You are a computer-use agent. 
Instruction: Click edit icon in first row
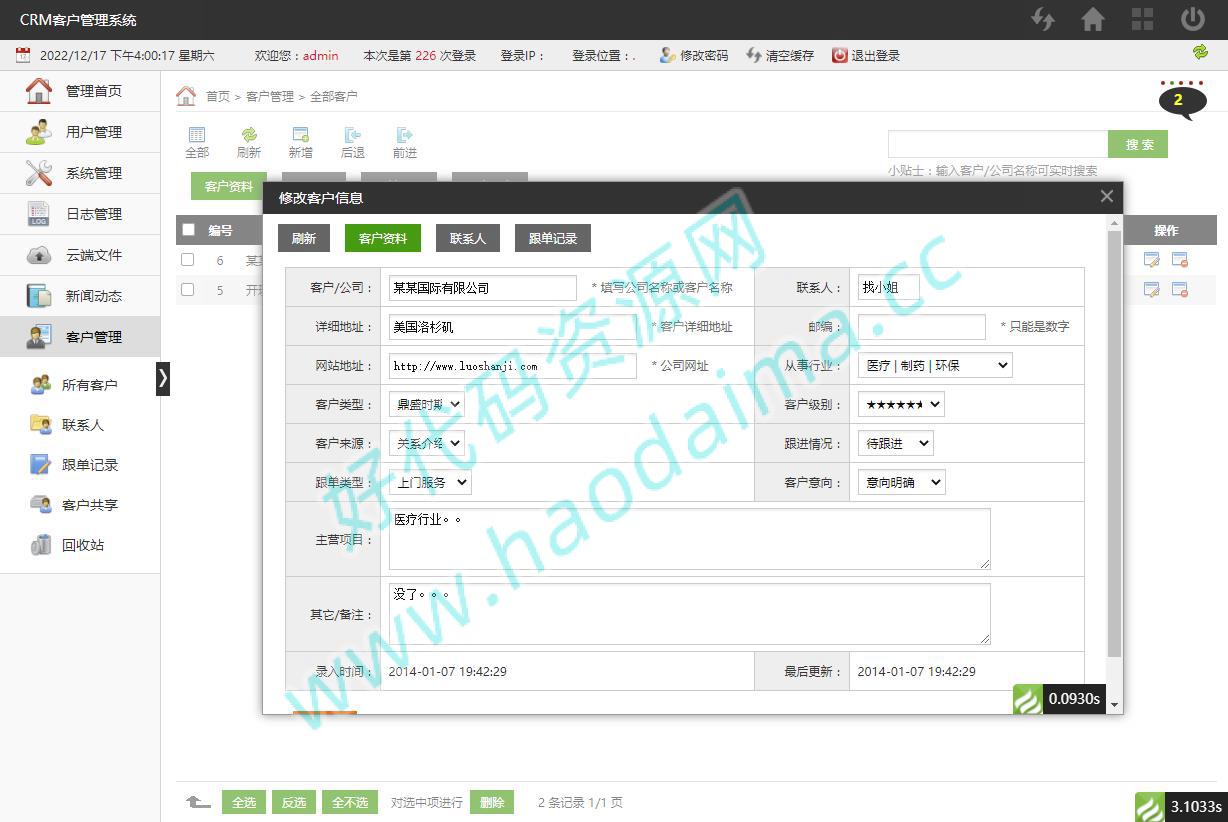1152,260
